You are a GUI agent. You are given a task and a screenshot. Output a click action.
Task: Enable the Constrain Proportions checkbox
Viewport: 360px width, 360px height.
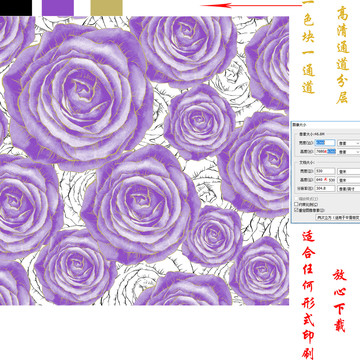tap(296, 204)
